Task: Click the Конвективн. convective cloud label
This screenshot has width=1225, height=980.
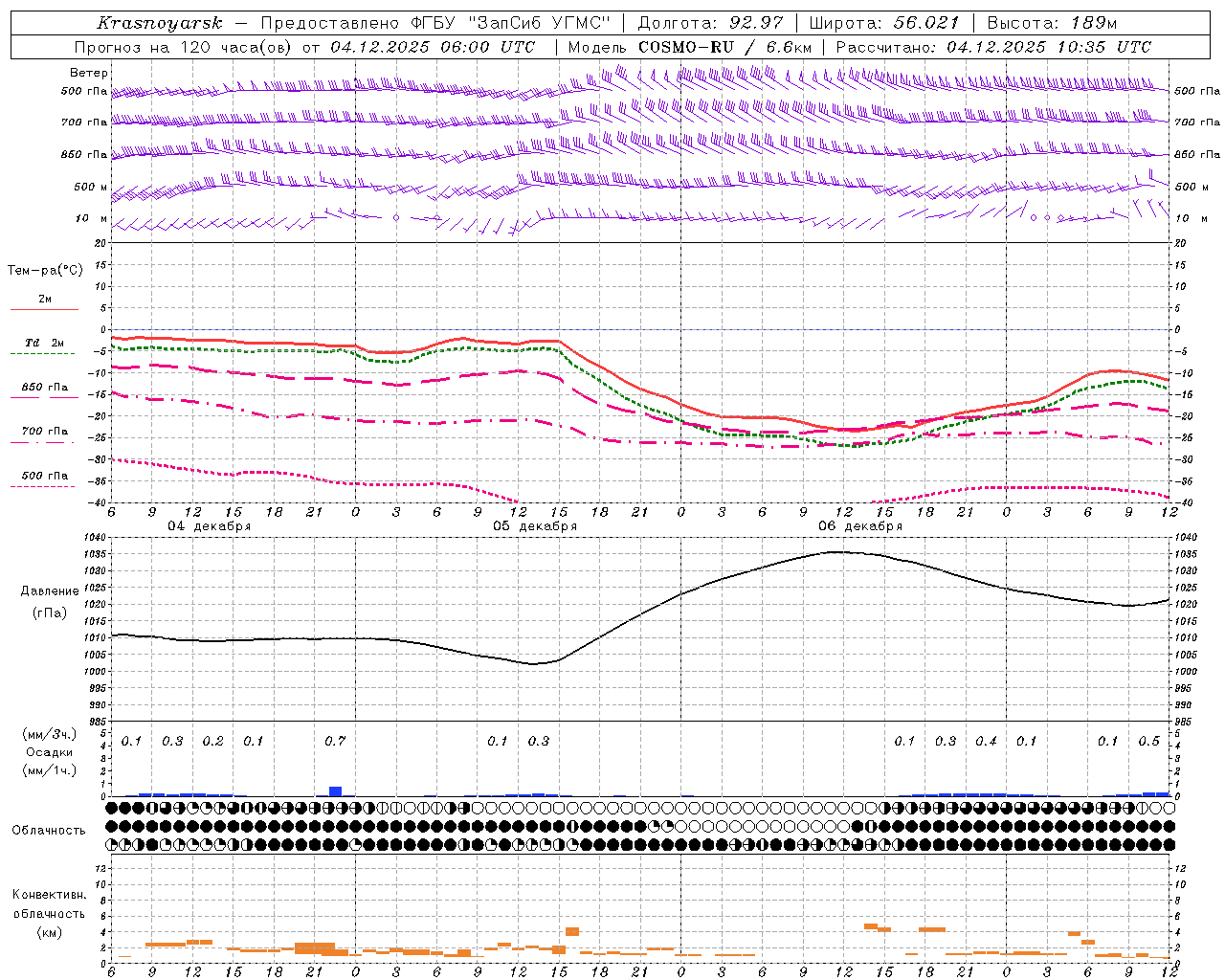Action: pos(49,895)
